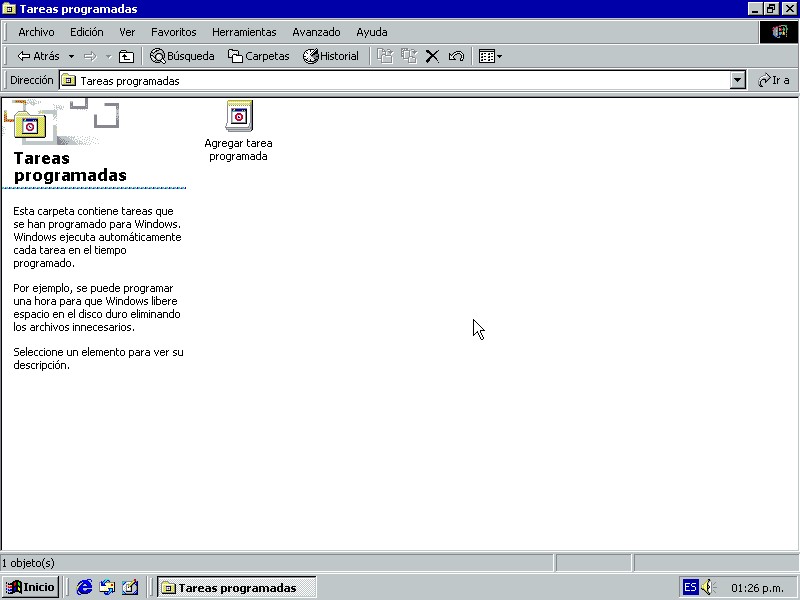Screen dimensions: 800x600
Task: Click the Dirección address field
Action: (x=403, y=81)
